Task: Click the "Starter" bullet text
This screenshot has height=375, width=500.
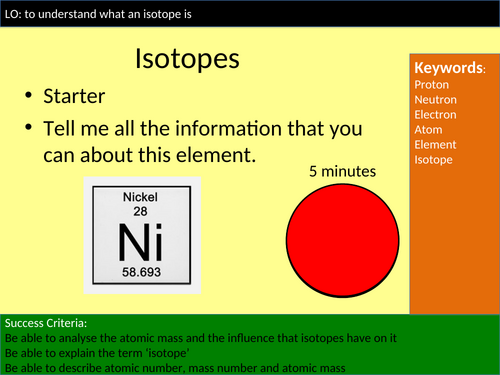Action: coord(74,96)
